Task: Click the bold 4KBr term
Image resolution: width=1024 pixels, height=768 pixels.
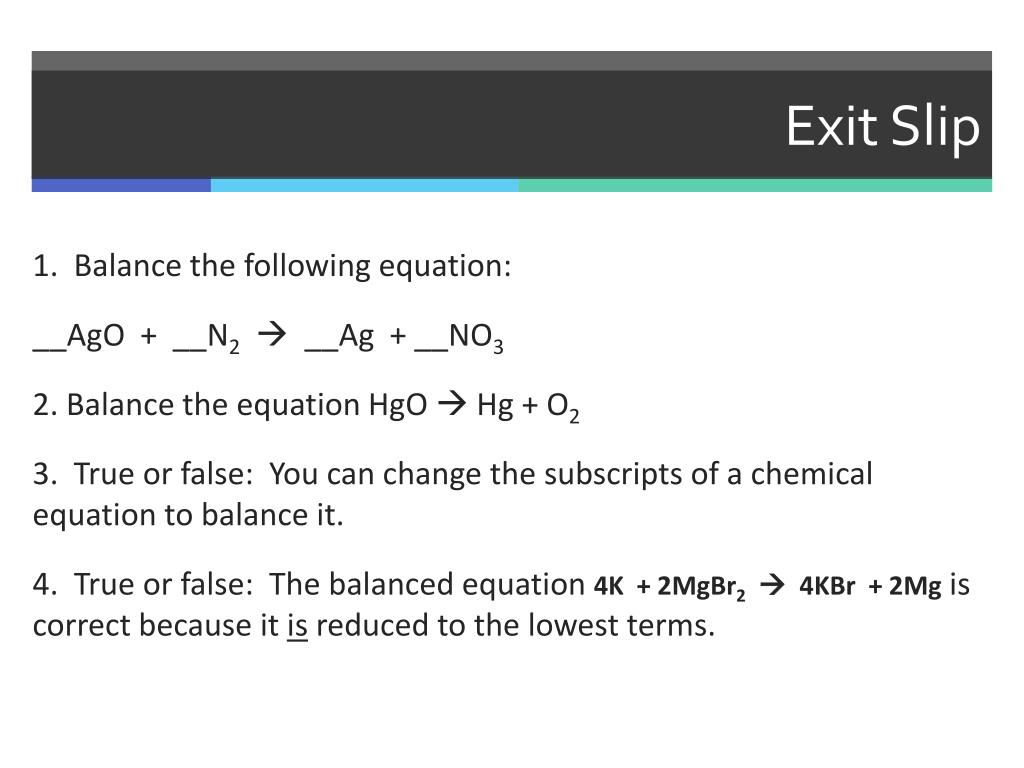Action: [827, 587]
